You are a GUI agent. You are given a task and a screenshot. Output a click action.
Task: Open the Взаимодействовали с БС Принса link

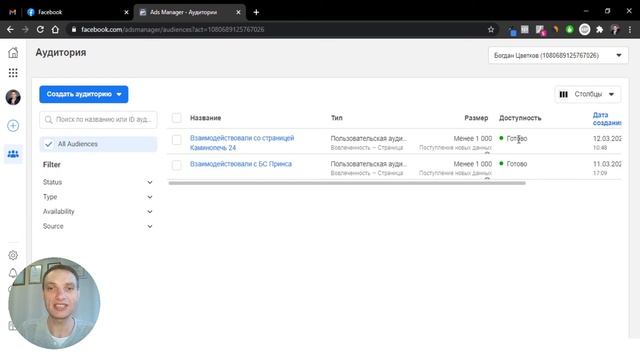(x=241, y=164)
